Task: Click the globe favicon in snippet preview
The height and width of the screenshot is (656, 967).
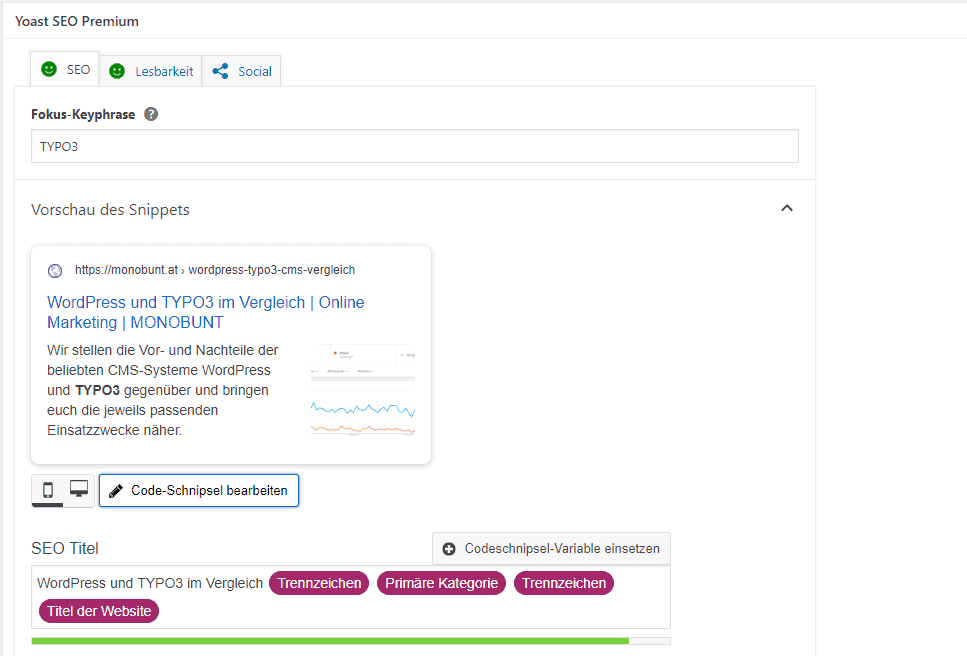Action: 55,271
